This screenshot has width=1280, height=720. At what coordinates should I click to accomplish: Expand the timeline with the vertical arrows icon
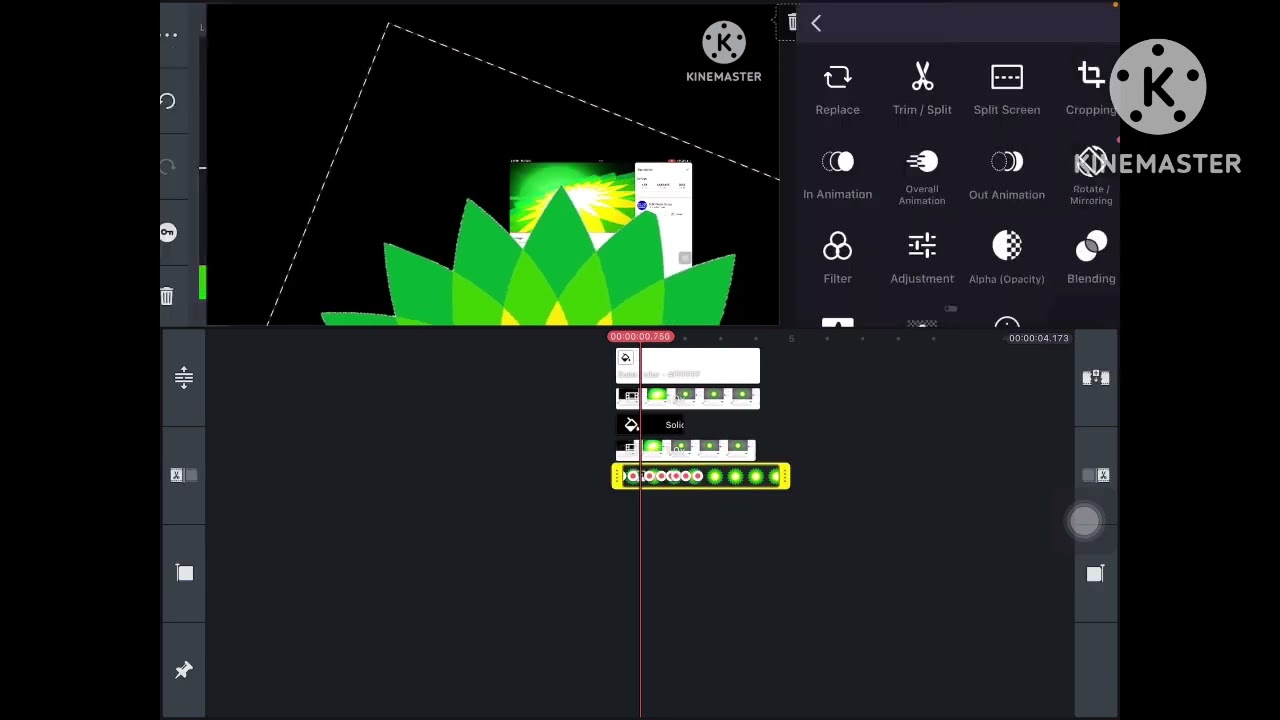tap(184, 377)
